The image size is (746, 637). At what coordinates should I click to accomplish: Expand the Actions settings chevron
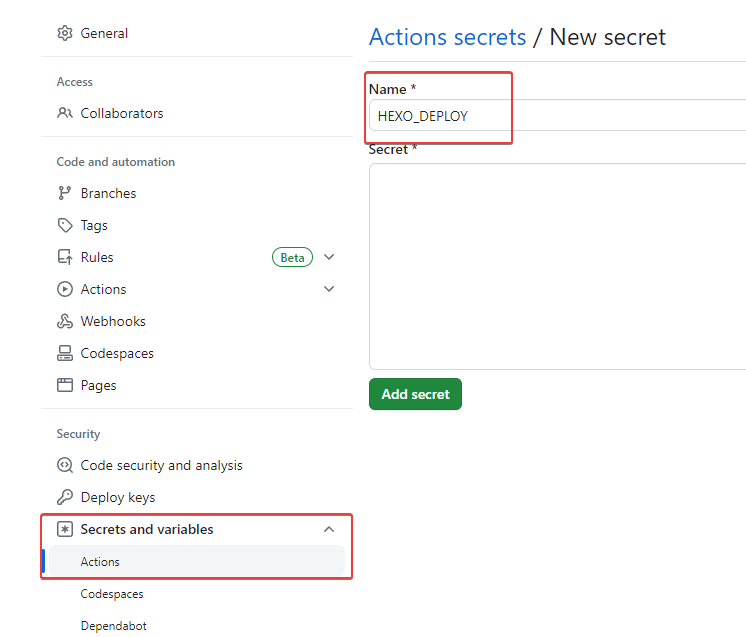329,289
